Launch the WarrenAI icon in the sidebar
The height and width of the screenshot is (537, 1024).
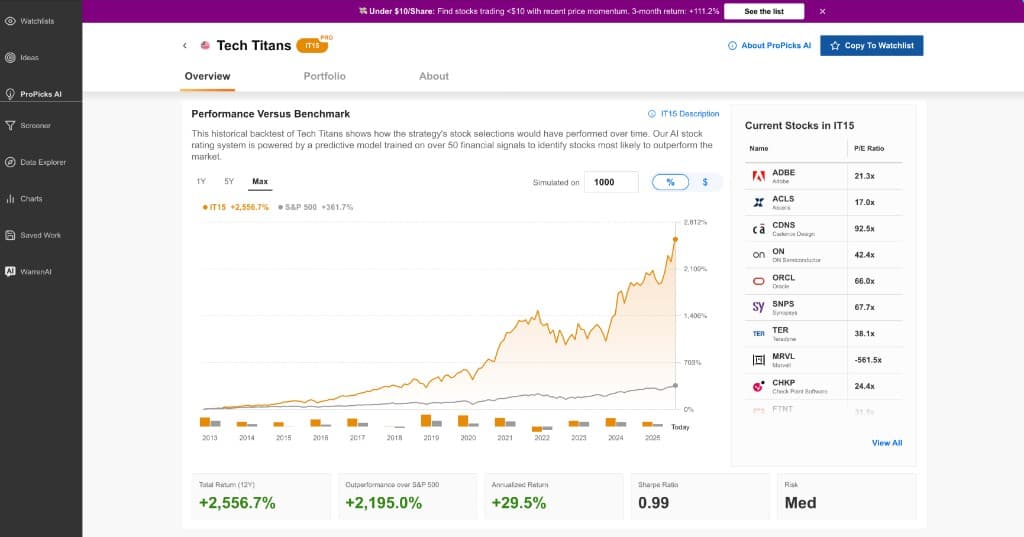point(10,271)
